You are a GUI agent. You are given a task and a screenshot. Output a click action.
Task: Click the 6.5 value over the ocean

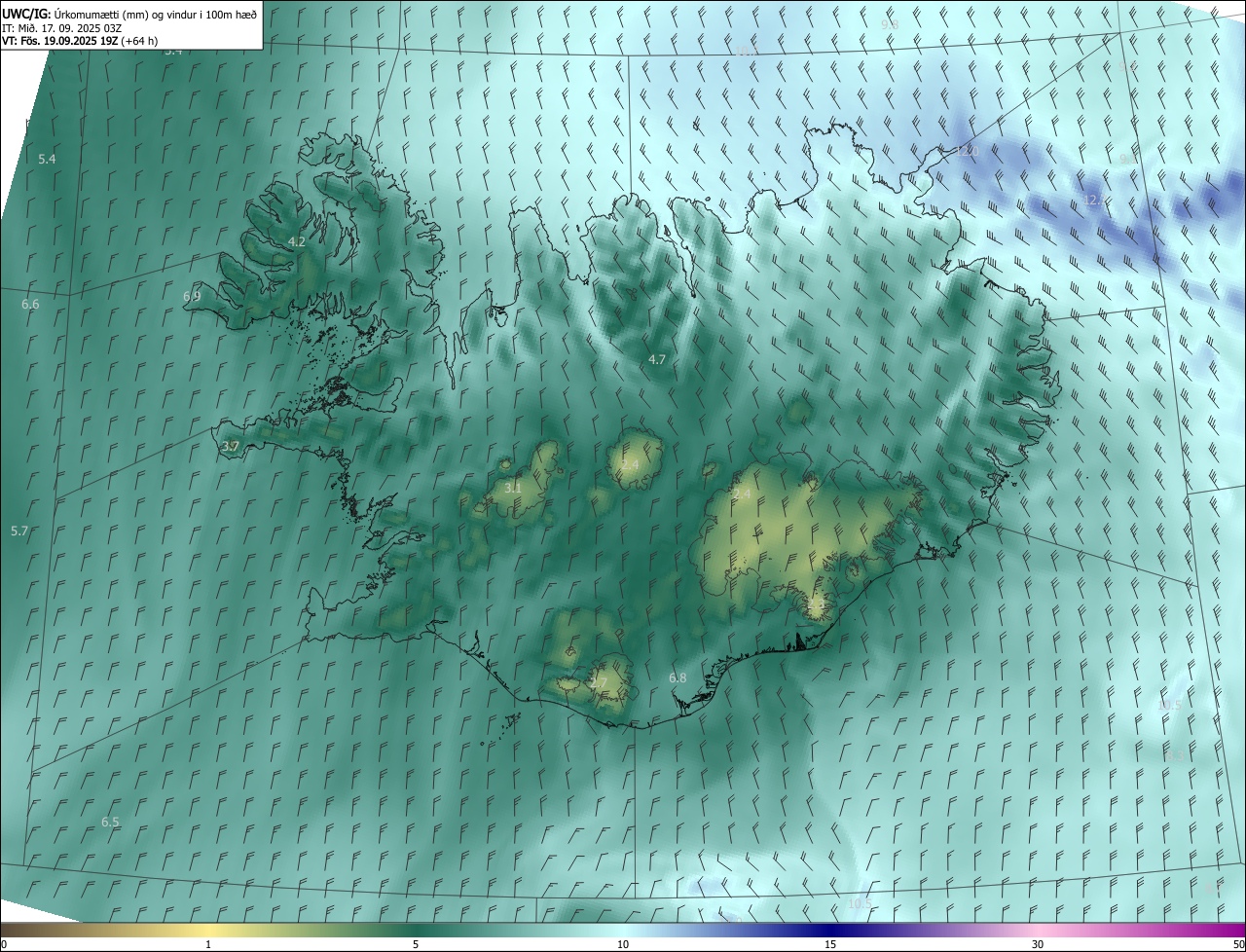pyautogui.click(x=110, y=823)
